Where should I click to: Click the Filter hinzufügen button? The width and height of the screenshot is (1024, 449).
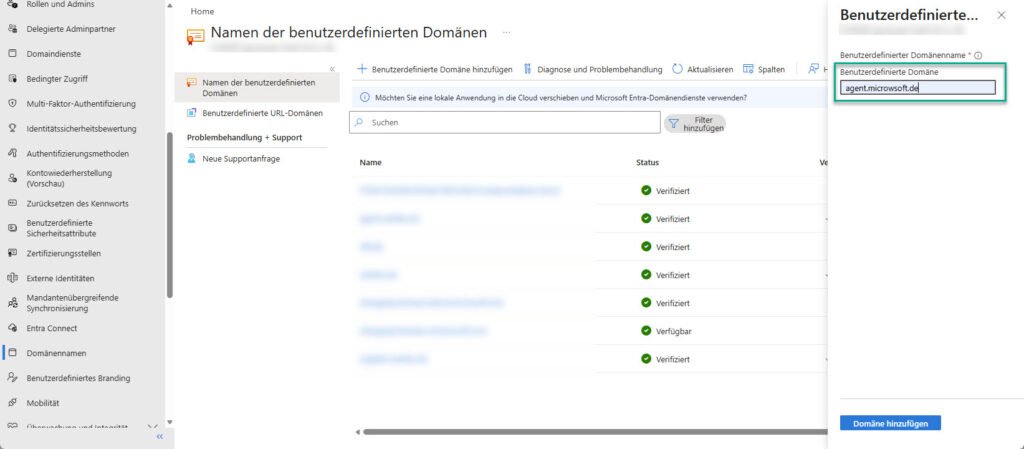(x=695, y=123)
